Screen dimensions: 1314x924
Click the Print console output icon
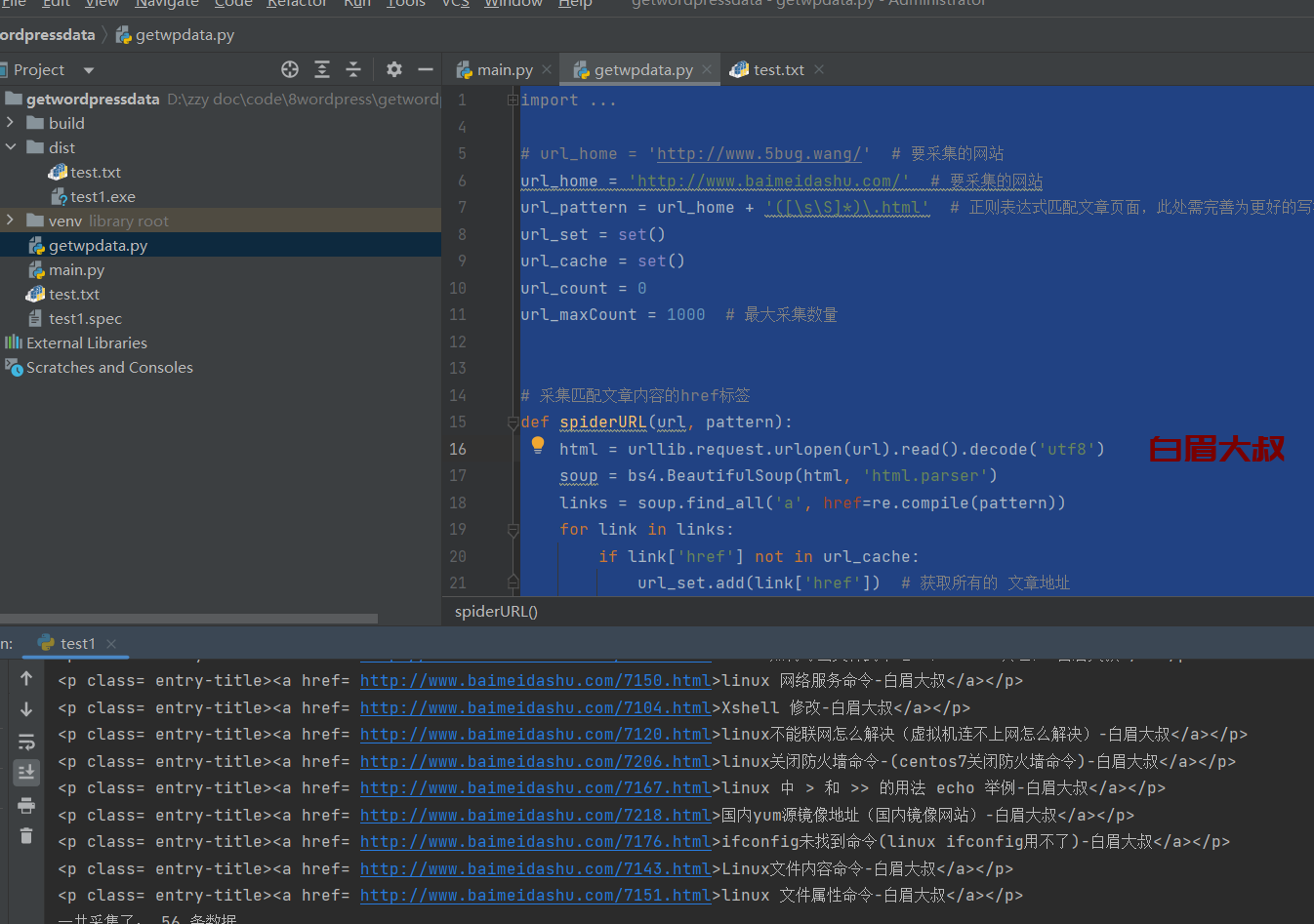click(26, 805)
